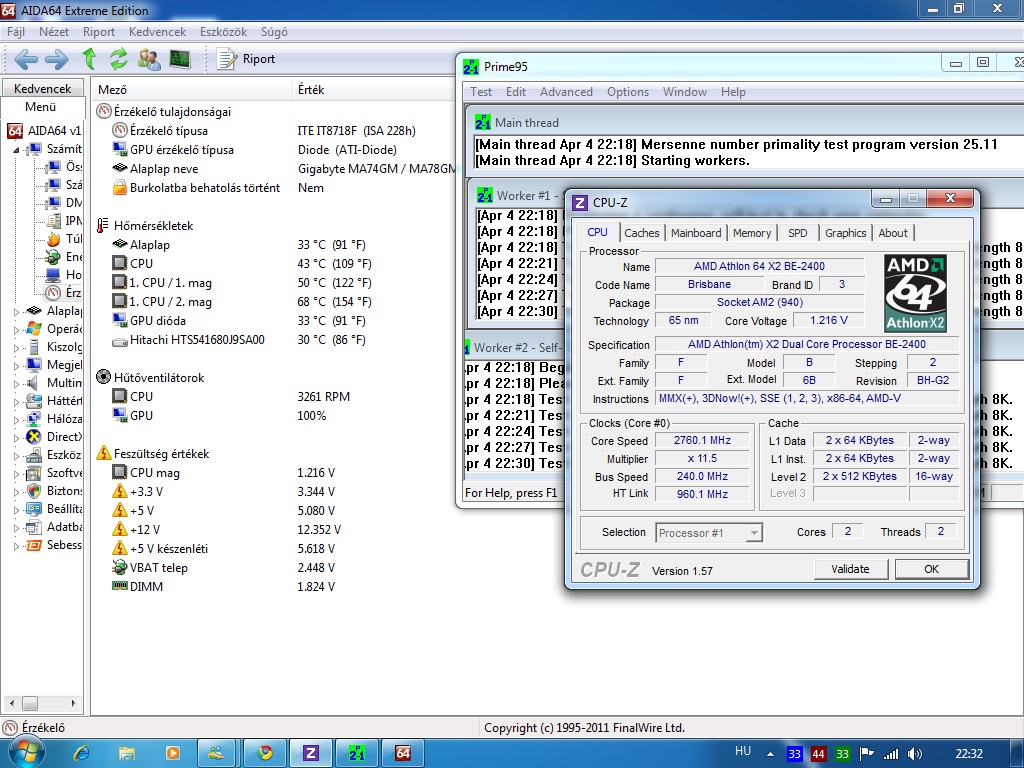Image resolution: width=1024 pixels, height=768 pixels.
Task: Select the '+12 V' voltage row
Action: tap(226, 530)
